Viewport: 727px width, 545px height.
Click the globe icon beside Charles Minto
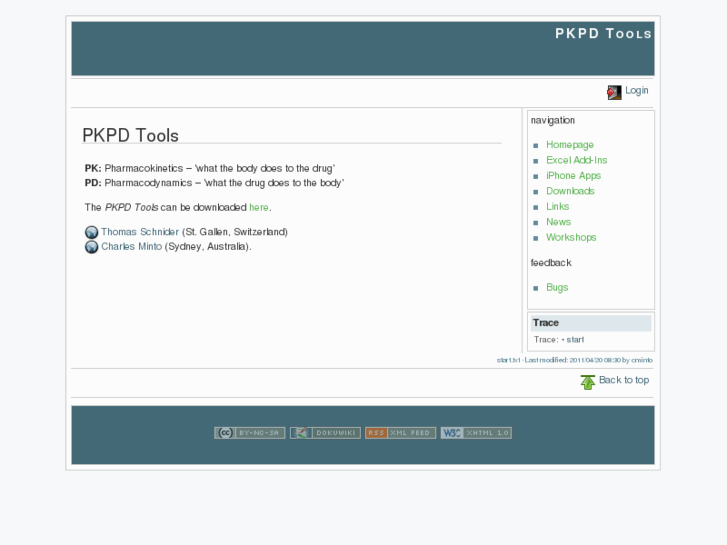91,247
